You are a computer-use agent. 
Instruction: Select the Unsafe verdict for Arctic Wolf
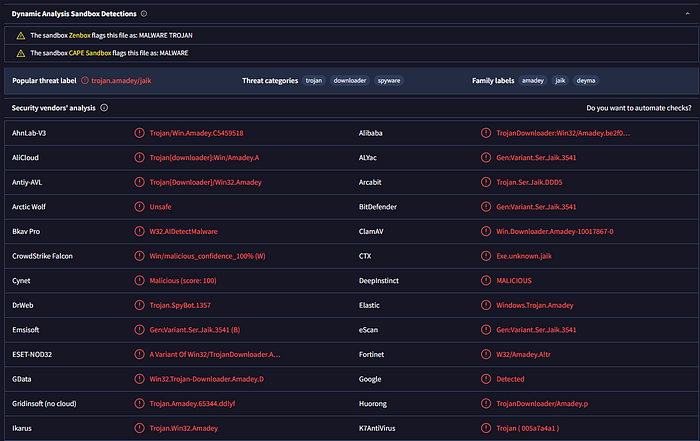pyautogui.click(x=160, y=207)
